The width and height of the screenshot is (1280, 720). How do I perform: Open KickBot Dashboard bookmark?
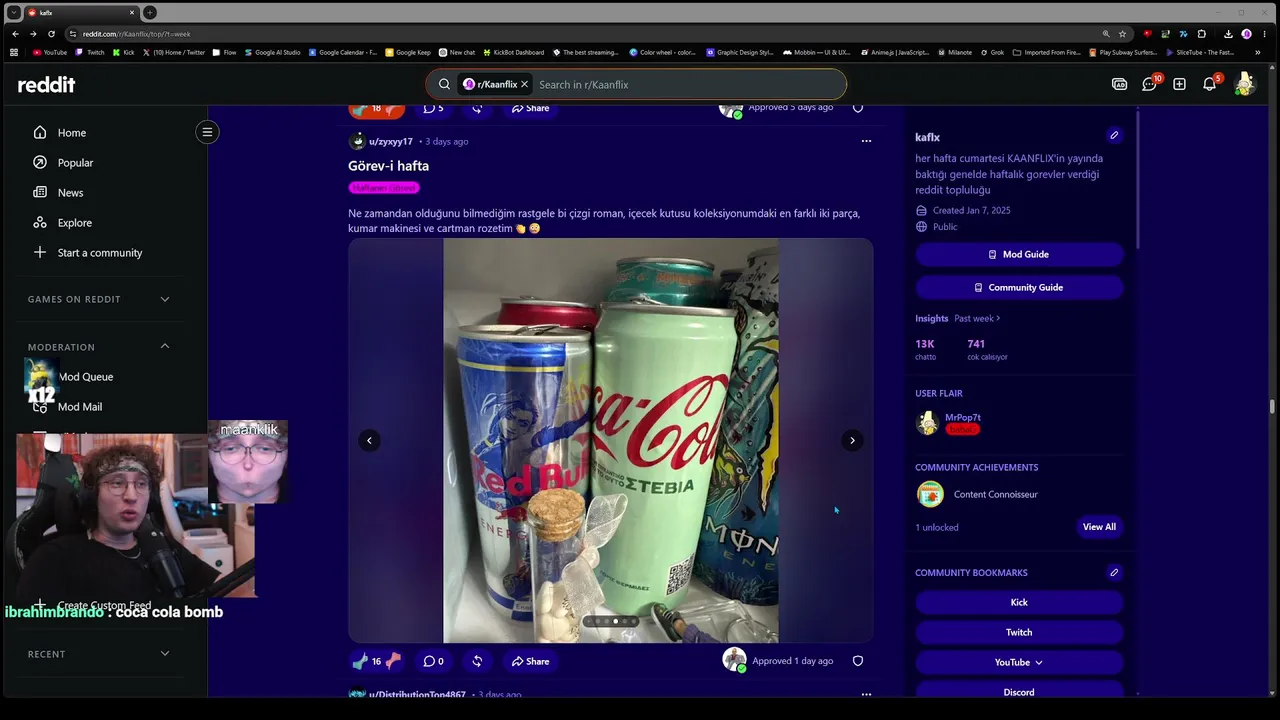(513, 52)
